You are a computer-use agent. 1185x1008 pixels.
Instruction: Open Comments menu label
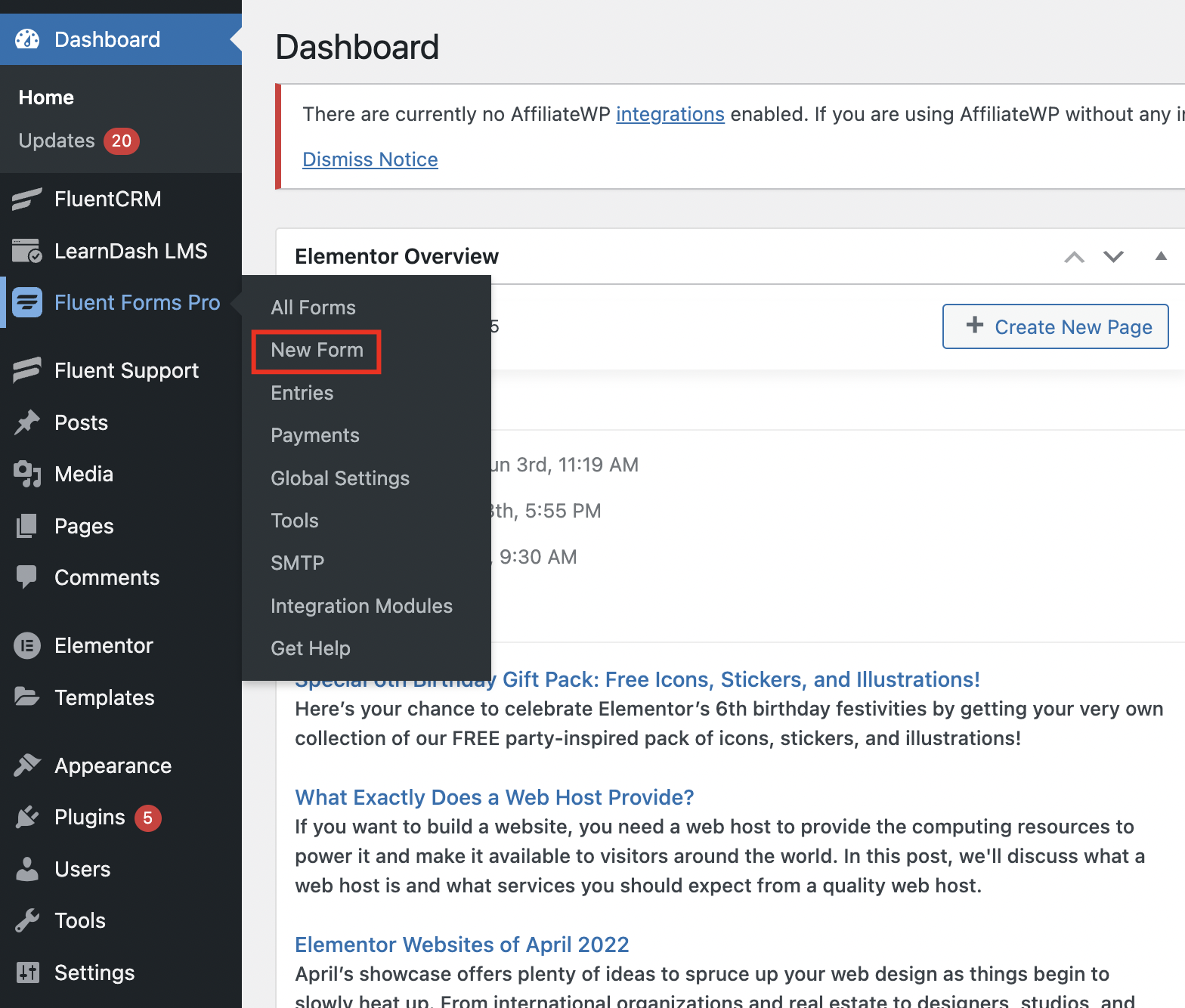point(107,577)
